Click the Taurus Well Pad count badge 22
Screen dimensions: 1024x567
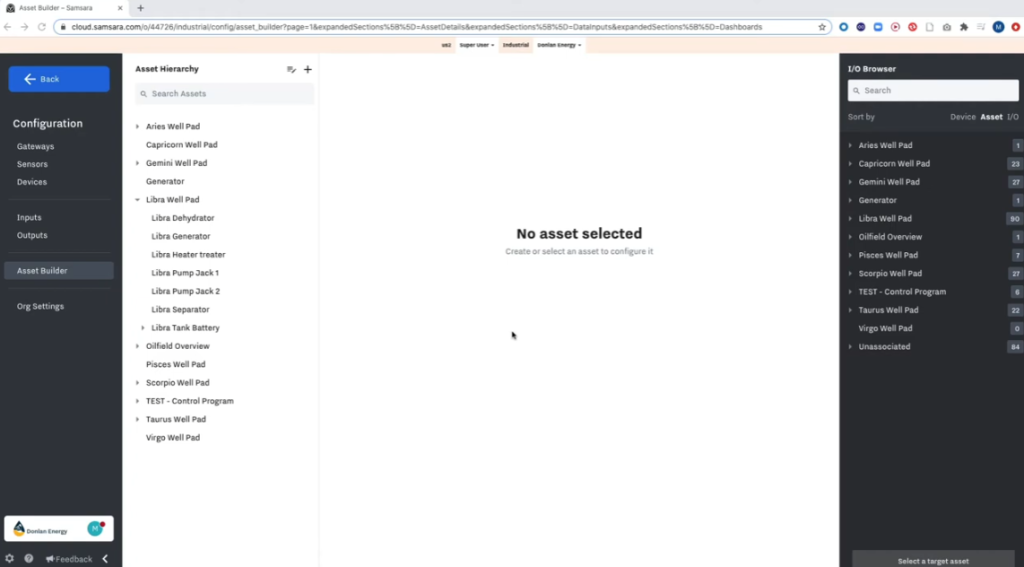coord(1015,310)
